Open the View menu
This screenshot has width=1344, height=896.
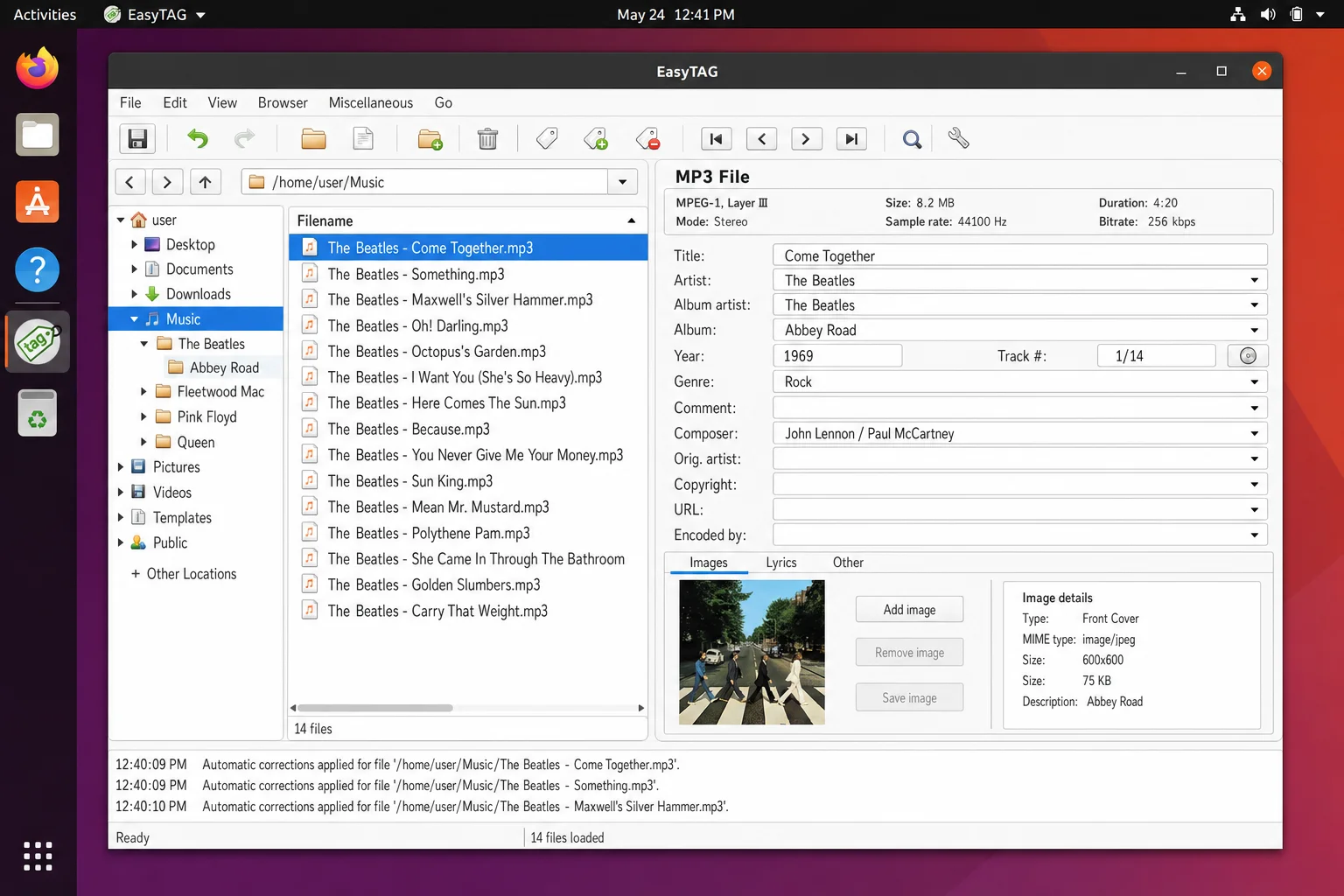point(222,102)
